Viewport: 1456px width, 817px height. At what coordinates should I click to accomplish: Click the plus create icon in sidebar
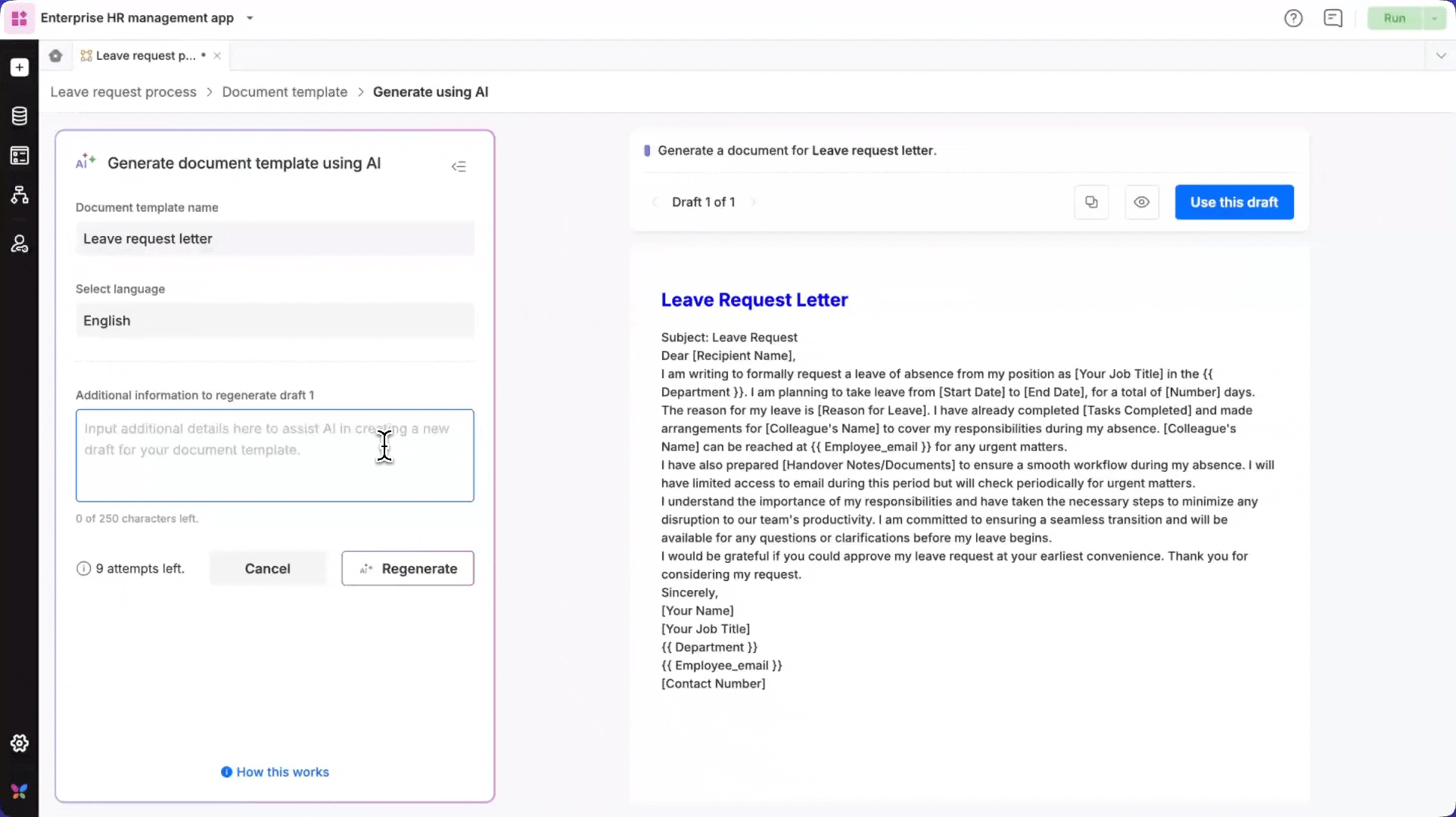20,67
